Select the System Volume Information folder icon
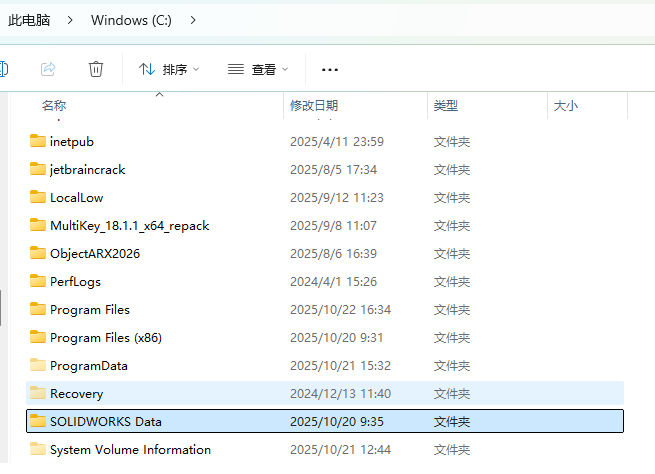655x474 pixels. tap(38, 449)
